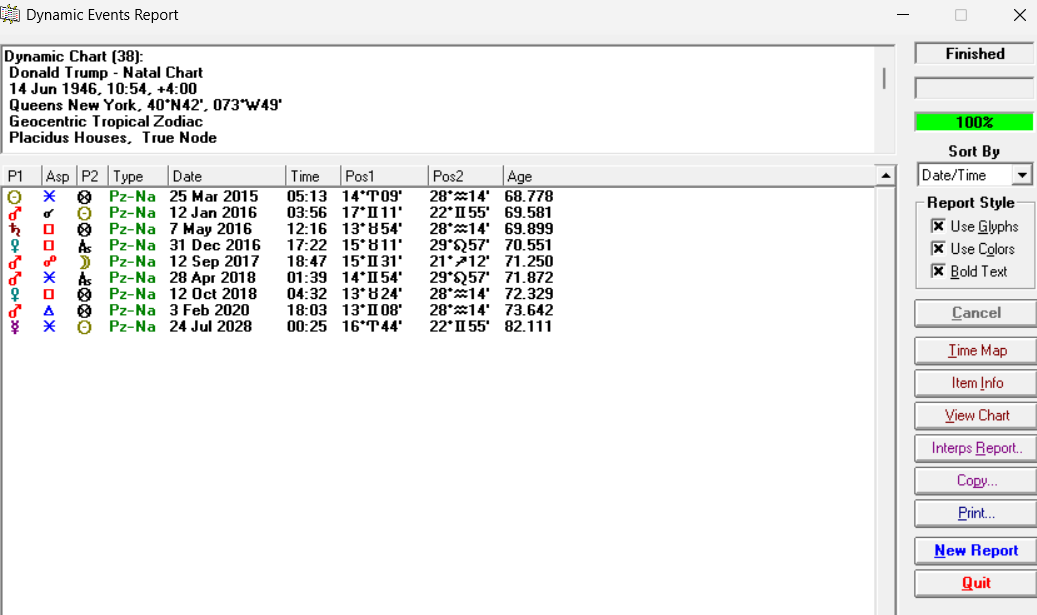Click the opposition glyph in the 12 Sep 2017 row

tap(49, 262)
